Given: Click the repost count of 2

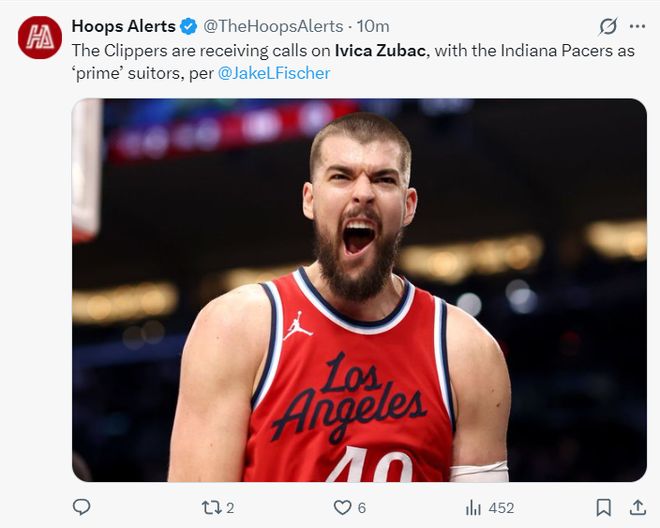Looking at the screenshot, I should click(x=230, y=508).
